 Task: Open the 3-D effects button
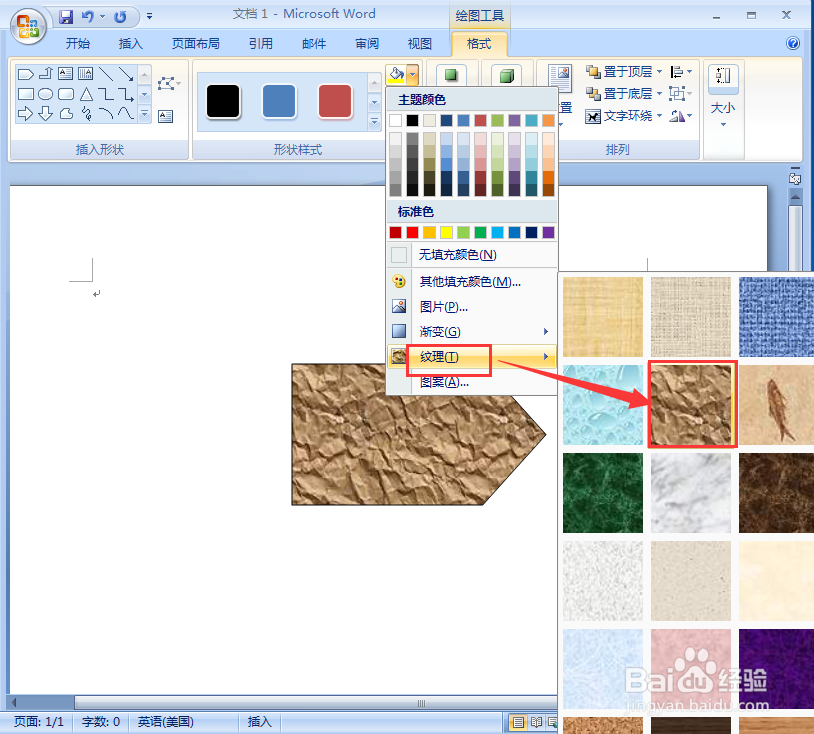tap(507, 76)
